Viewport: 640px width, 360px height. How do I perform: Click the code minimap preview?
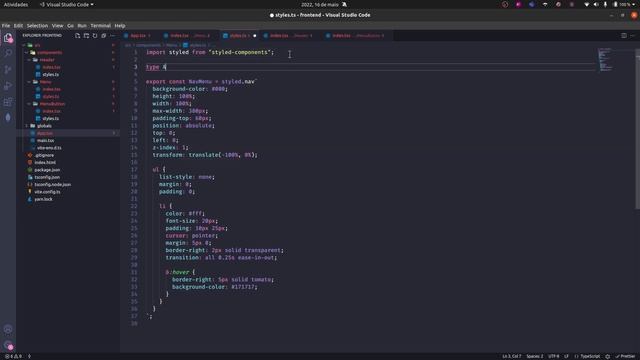(x=605, y=59)
